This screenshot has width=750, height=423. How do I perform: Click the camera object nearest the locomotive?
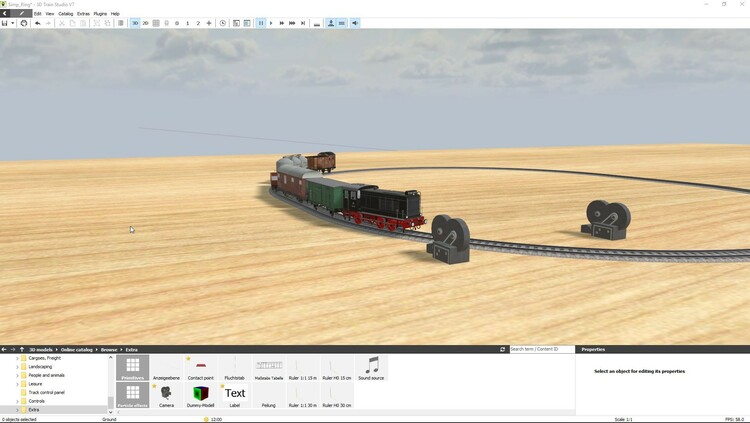[x=449, y=239]
